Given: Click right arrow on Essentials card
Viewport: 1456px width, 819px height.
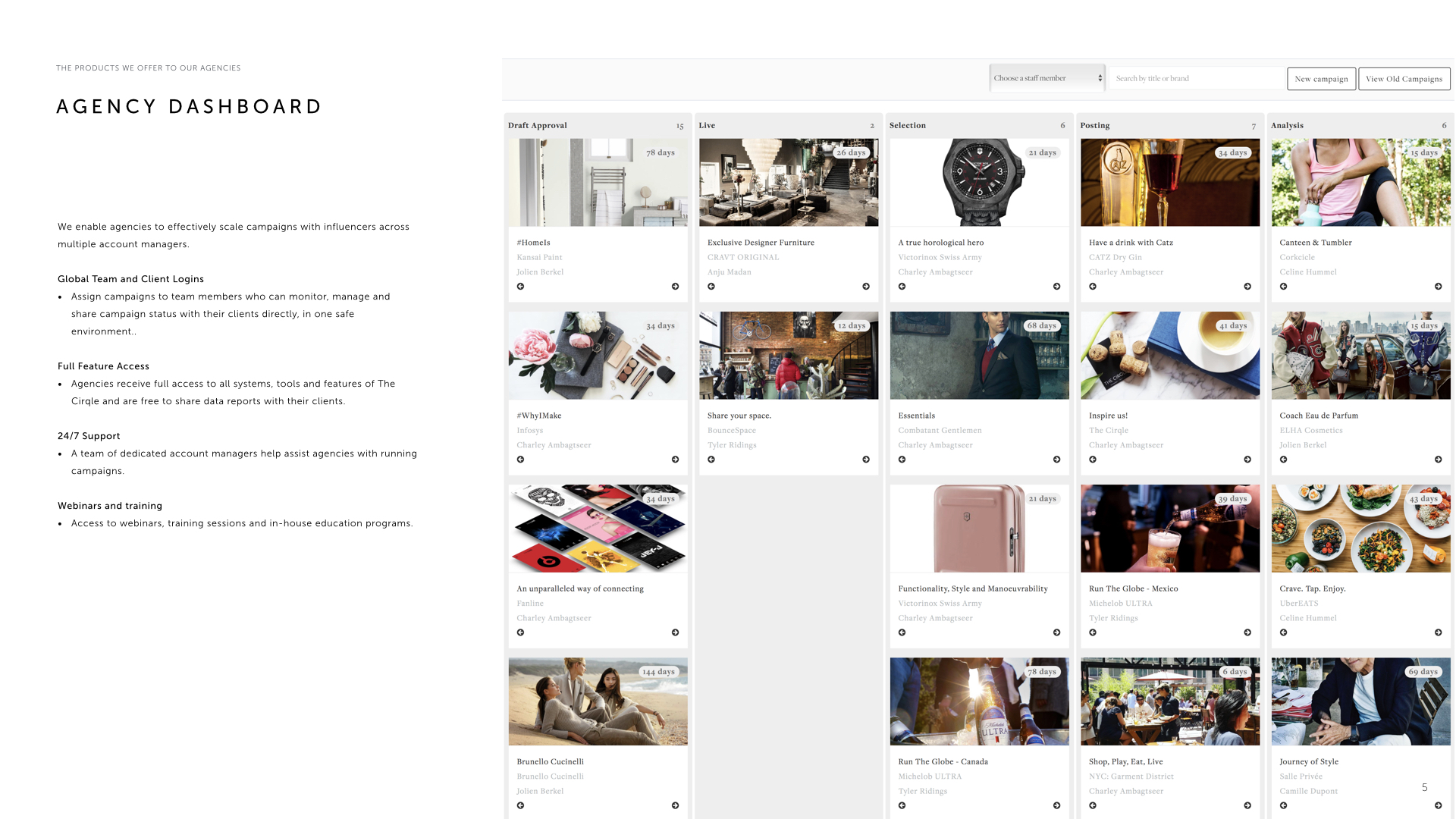Looking at the screenshot, I should [x=1056, y=460].
